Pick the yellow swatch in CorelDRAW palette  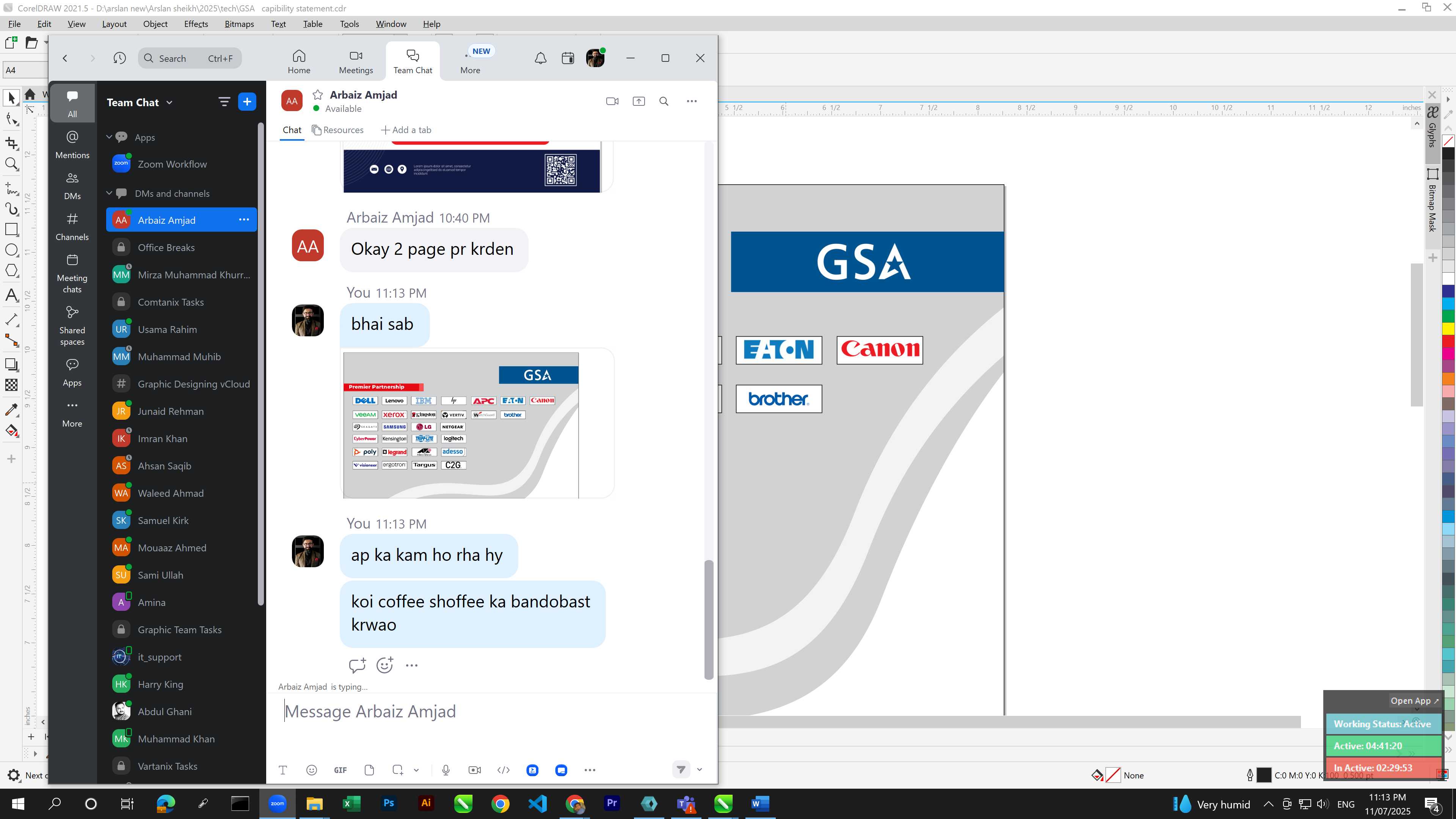pos(1448,328)
